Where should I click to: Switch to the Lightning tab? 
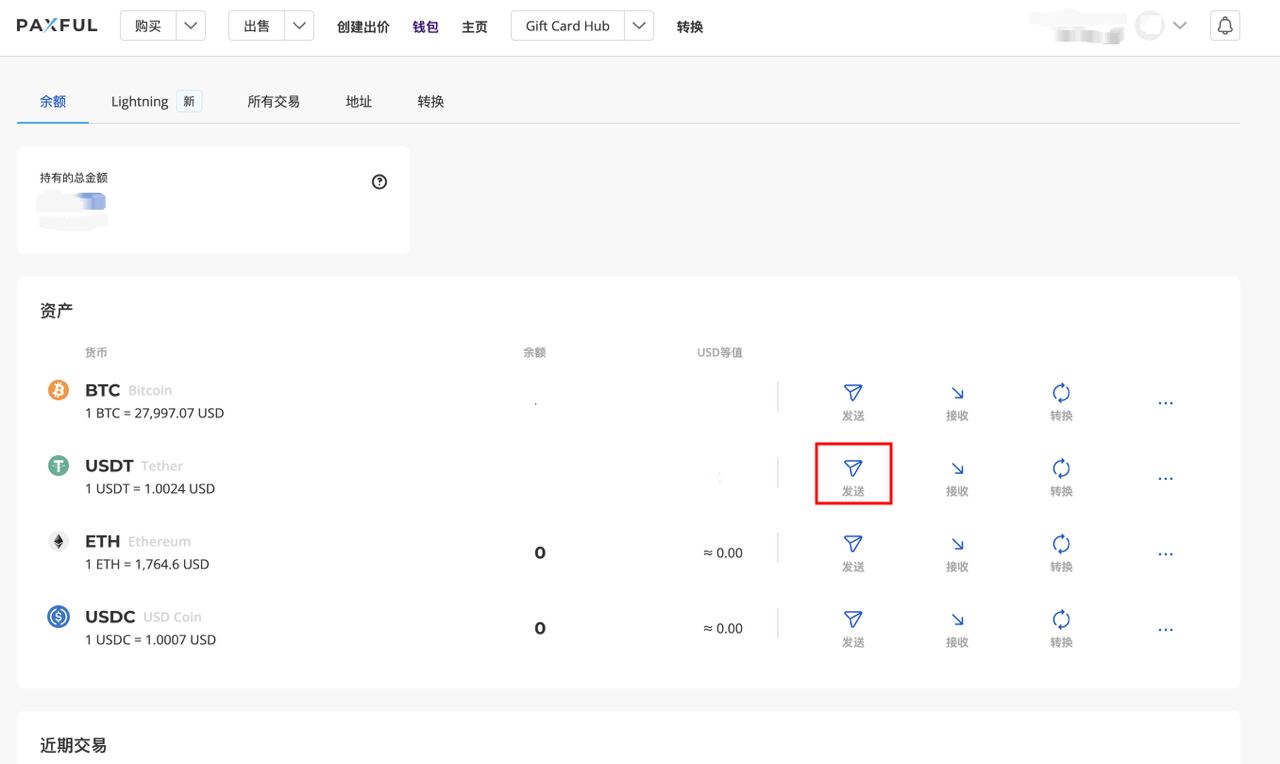140,101
